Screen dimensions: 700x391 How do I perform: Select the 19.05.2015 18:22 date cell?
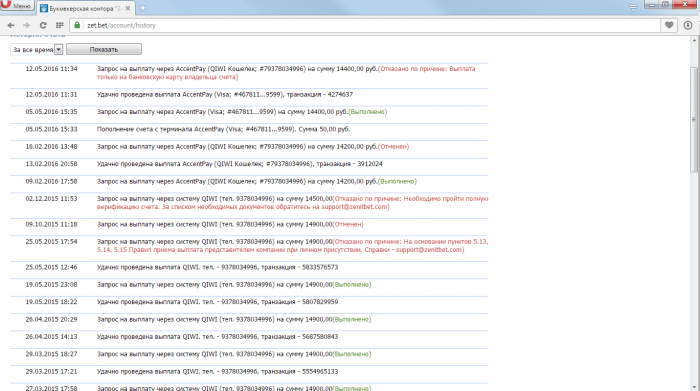[51, 302]
